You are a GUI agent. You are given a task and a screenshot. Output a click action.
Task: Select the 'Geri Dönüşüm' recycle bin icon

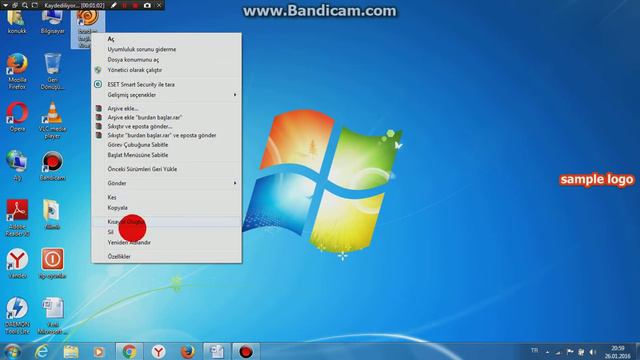point(52,71)
